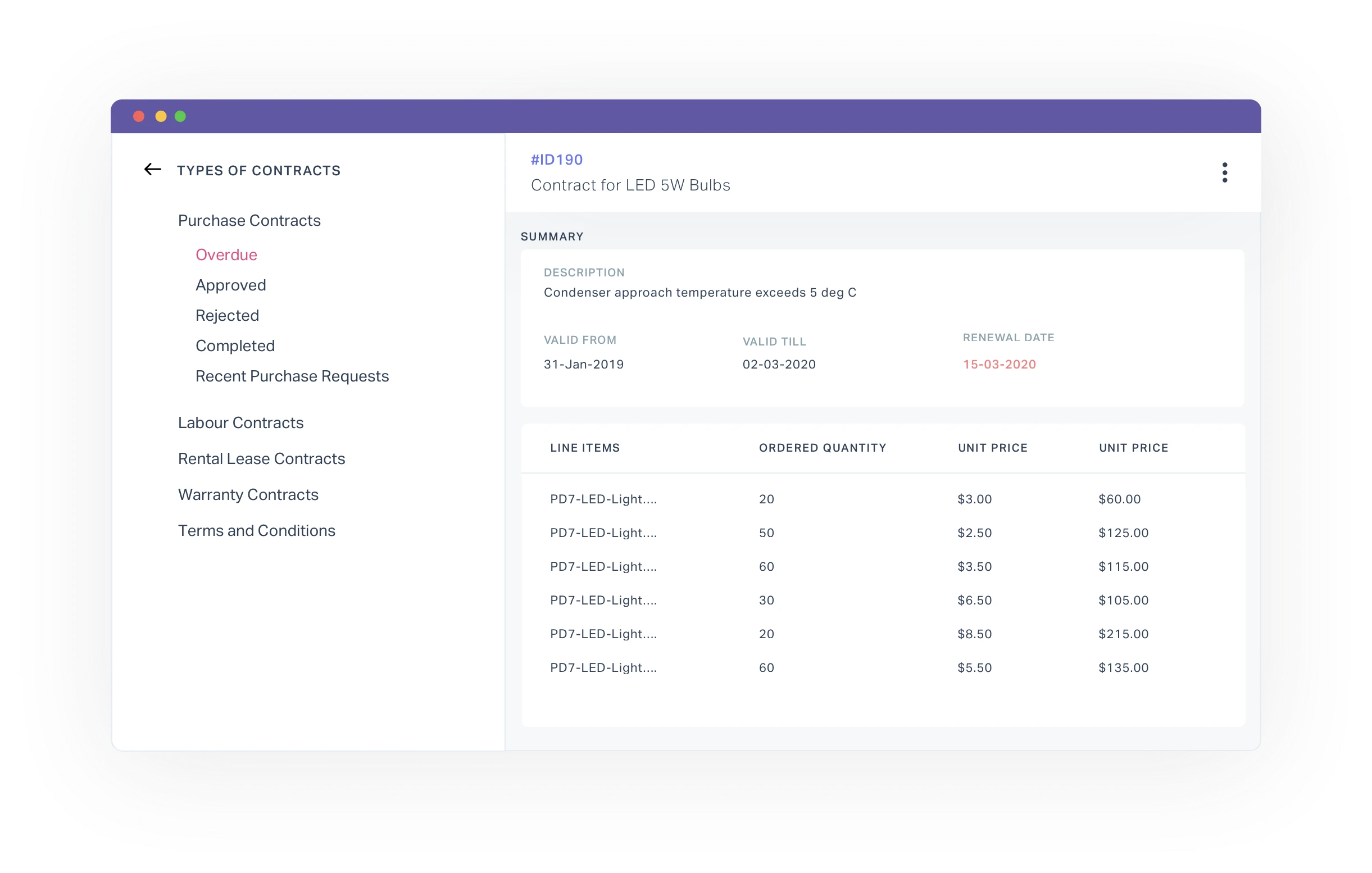Switch to the Approved contracts view
The height and width of the screenshot is (873, 1372).
(x=231, y=285)
